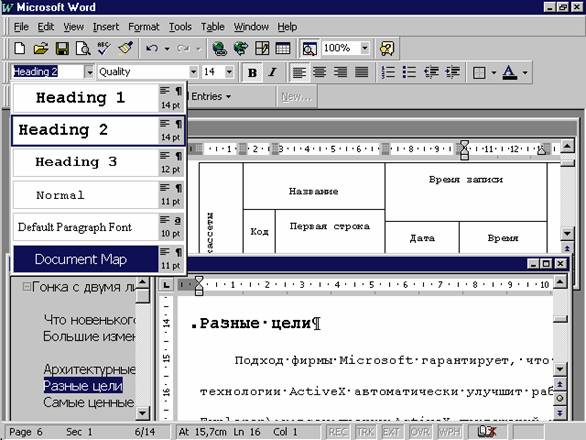Open the font size 14 dropdown
Screen dimensions: 586x440
[x=229, y=72]
